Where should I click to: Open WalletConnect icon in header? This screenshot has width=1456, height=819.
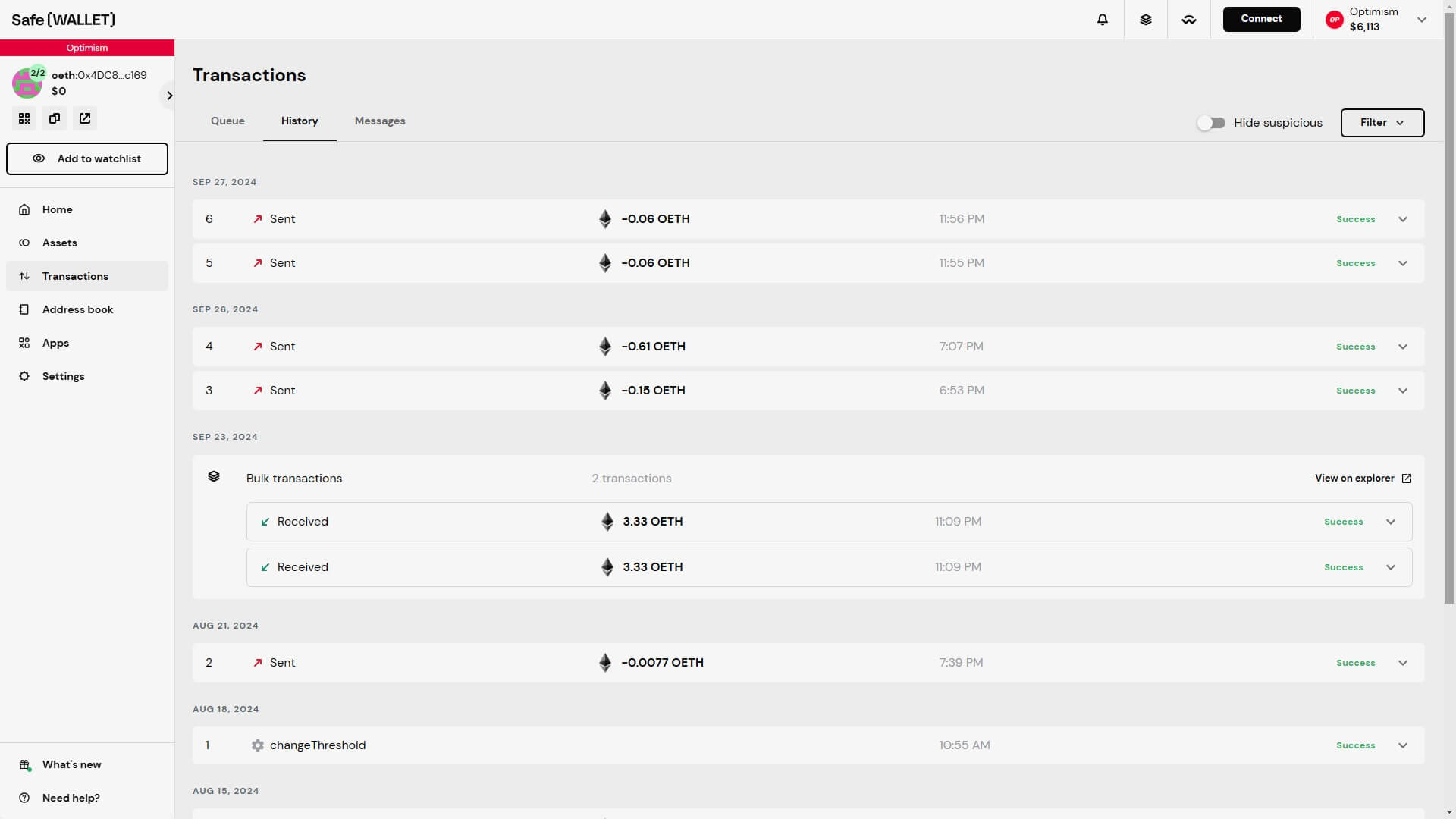pyautogui.click(x=1189, y=20)
